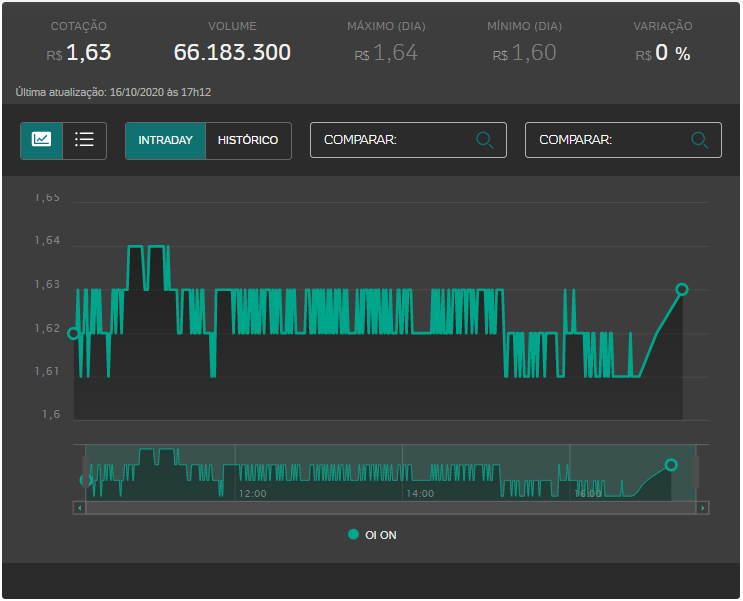This screenshot has width=743, height=601.
Task: Click the horizontal scrollbar track under the navigator
Action: click(x=390, y=508)
